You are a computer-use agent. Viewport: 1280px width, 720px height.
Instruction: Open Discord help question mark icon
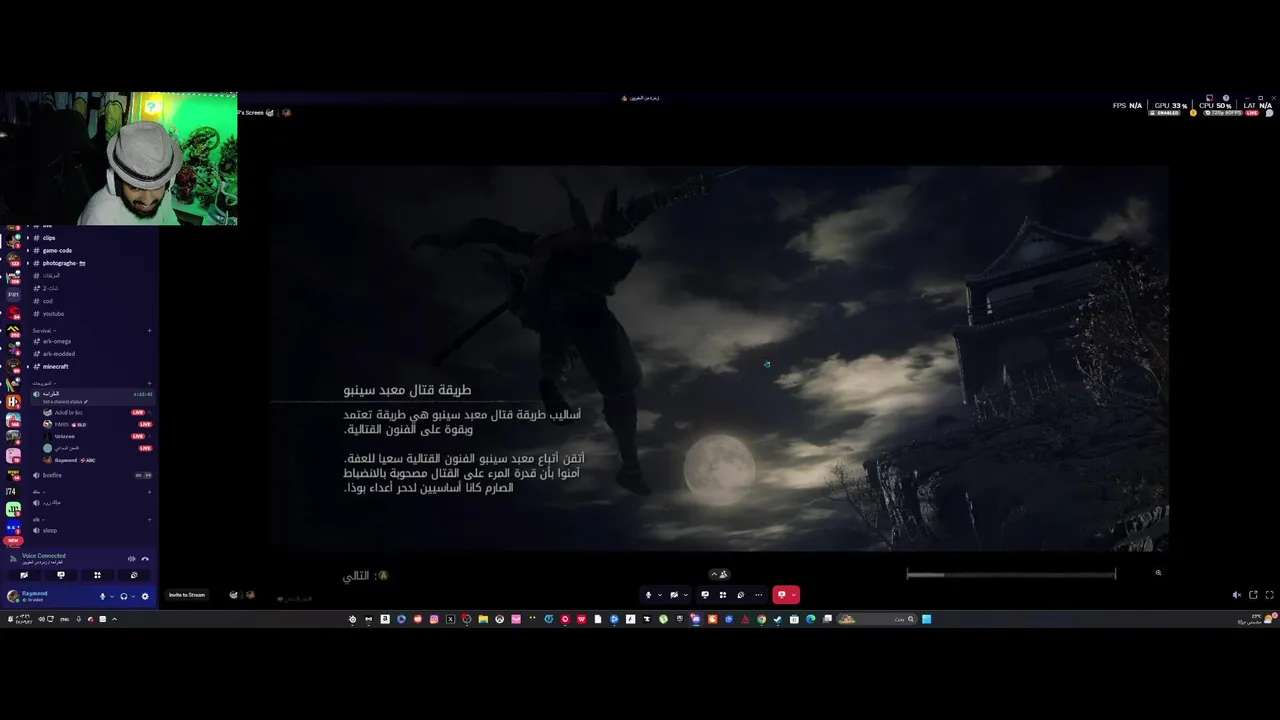click(x=1226, y=98)
